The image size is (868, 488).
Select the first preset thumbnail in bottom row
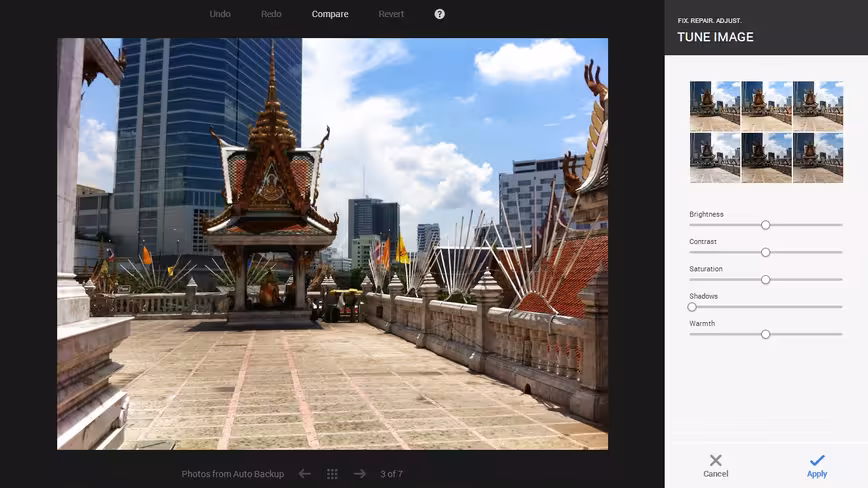715,158
